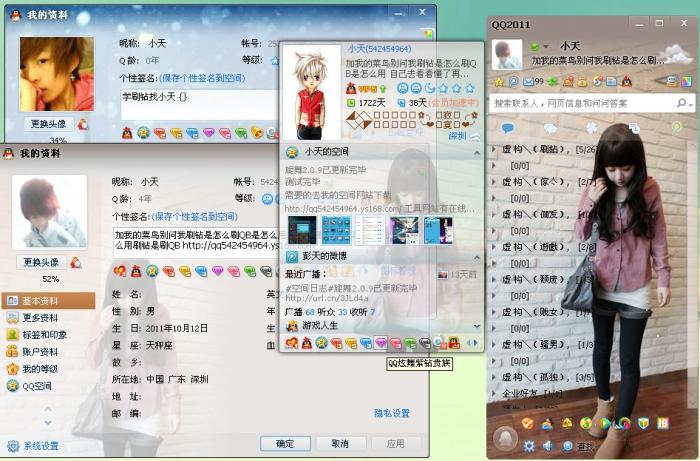
Task: Expand the 虚构＼(颓废) contact group
Action: [x=542, y=280]
